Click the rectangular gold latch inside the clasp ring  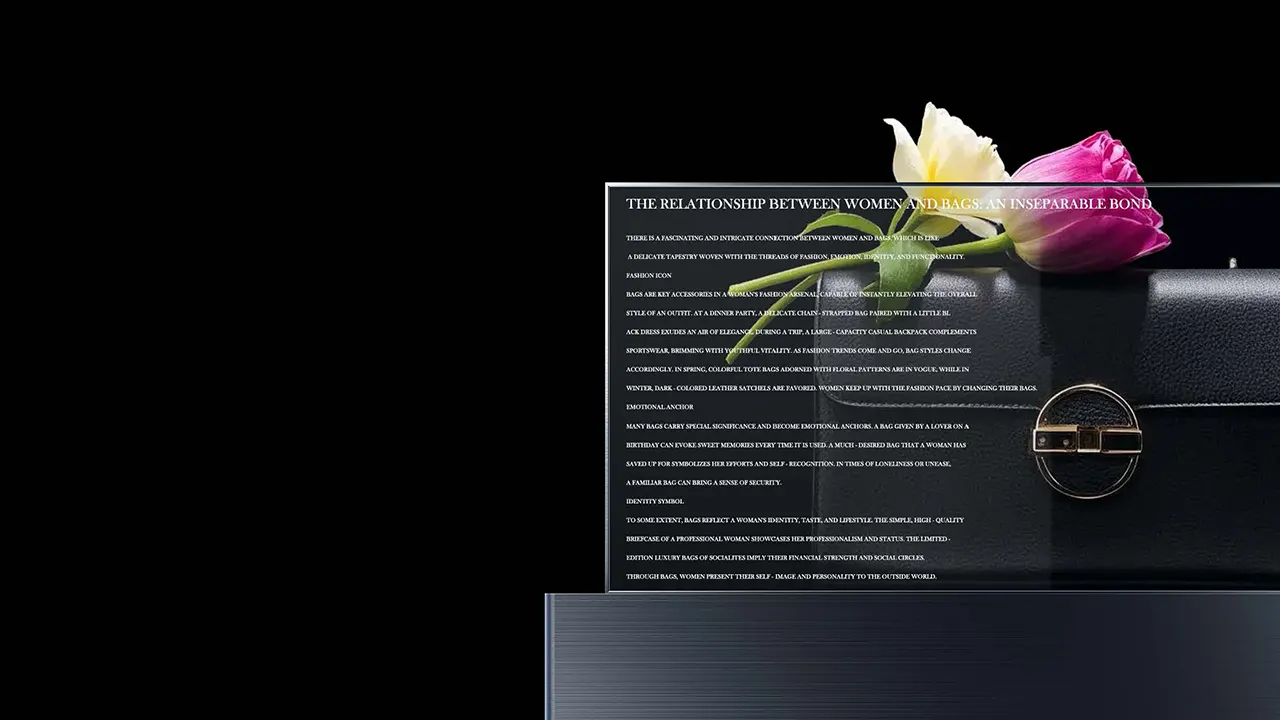[x=1085, y=439]
